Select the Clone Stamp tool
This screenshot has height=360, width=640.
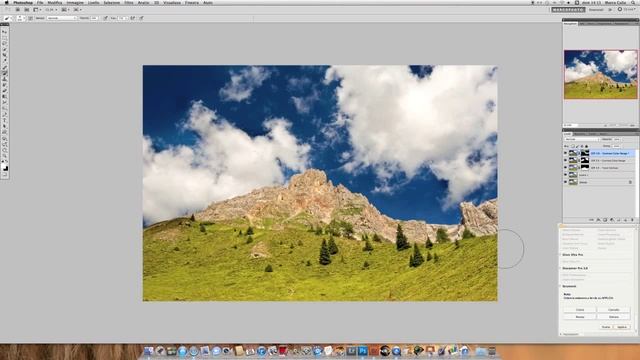4,78
